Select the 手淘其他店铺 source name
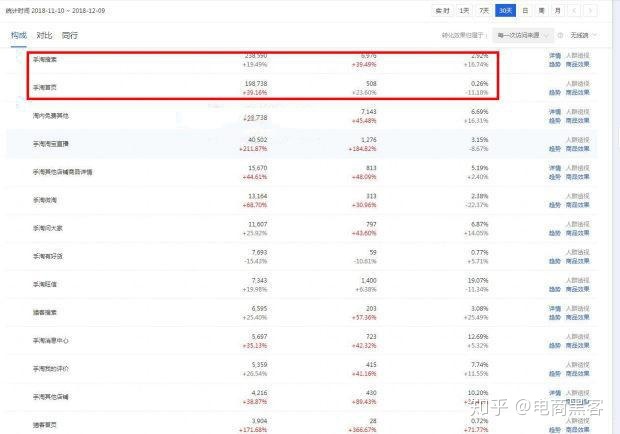Viewport: 620px width, 434px height. tap(51, 396)
